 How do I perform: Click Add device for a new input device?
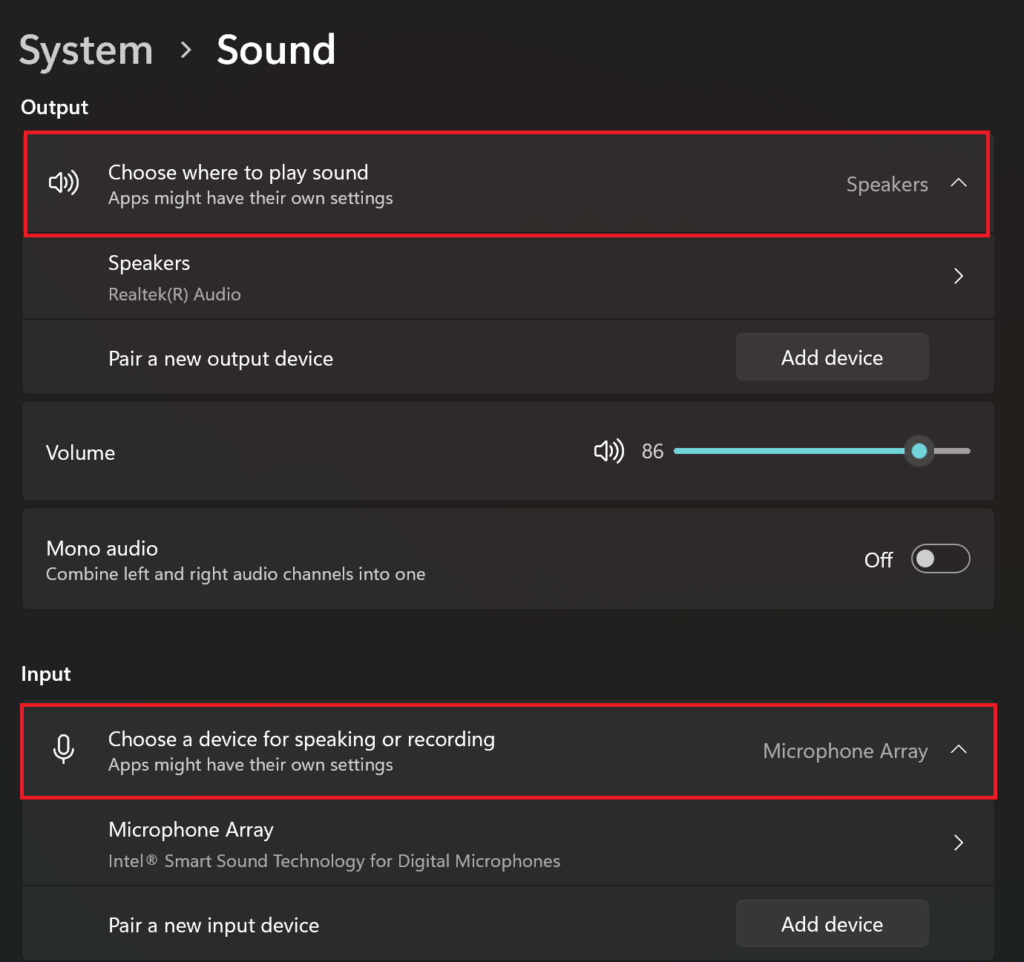coord(831,923)
